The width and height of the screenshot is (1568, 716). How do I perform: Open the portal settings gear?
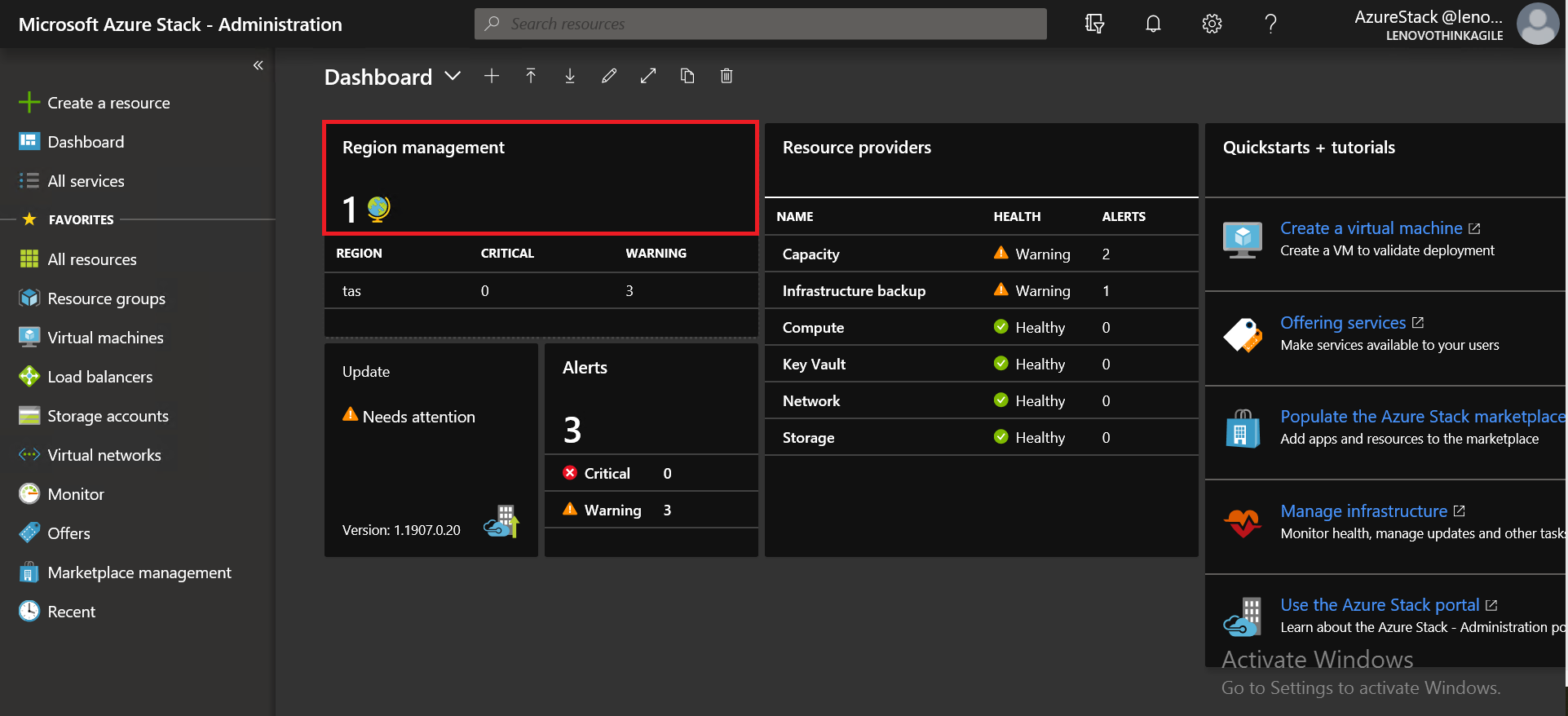click(1212, 24)
